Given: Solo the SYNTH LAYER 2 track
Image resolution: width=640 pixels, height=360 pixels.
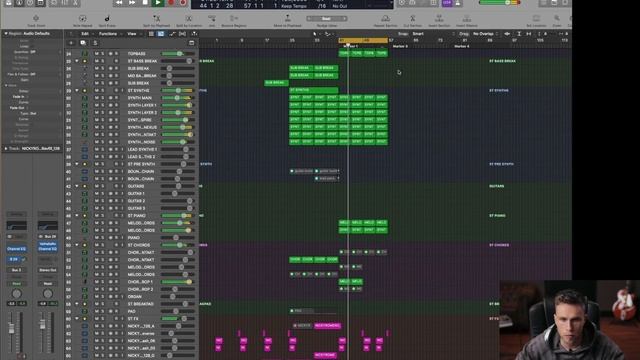Looking at the screenshot, I should 102,113.
